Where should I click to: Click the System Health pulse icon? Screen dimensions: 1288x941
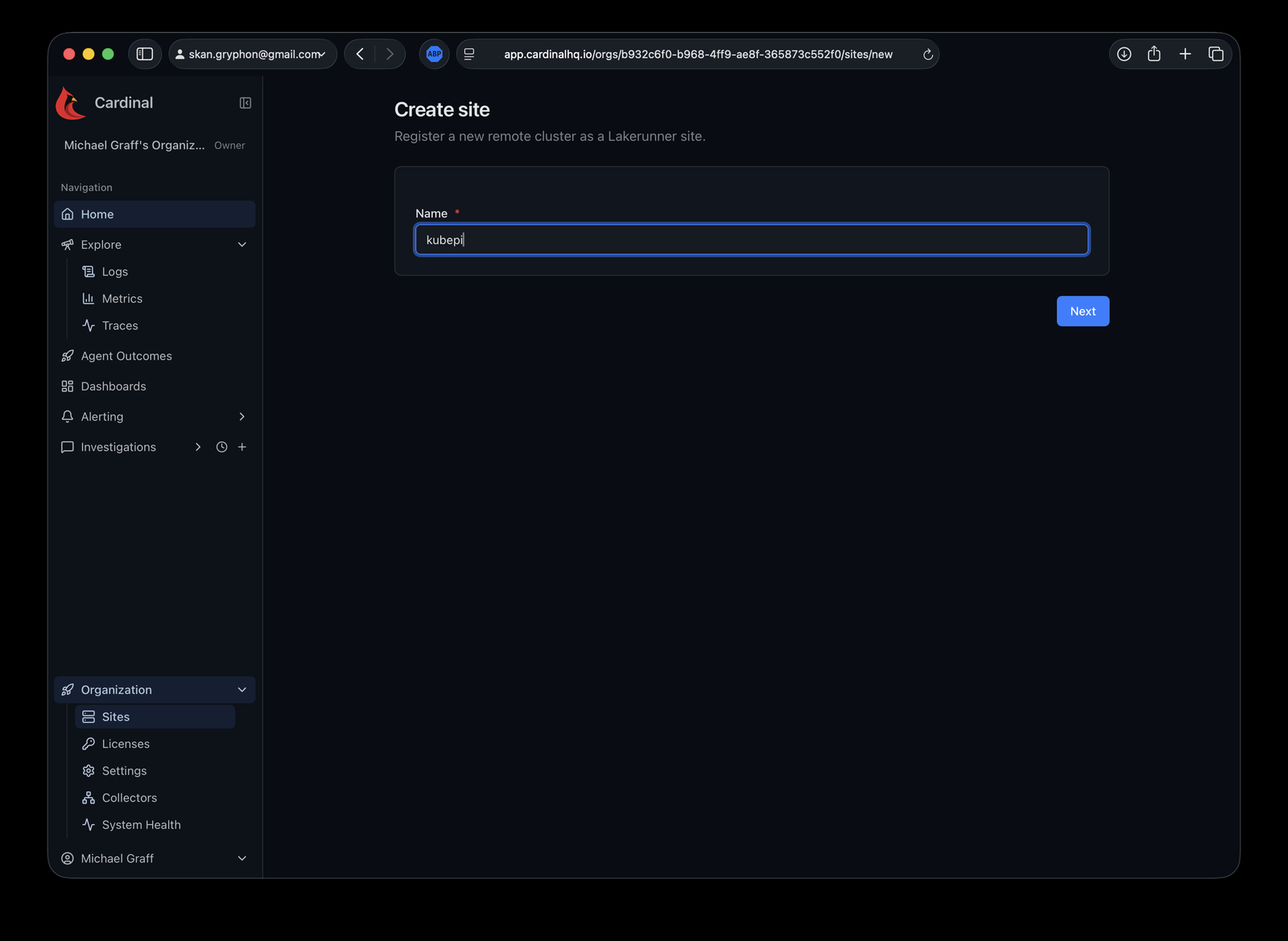(89, 825)
